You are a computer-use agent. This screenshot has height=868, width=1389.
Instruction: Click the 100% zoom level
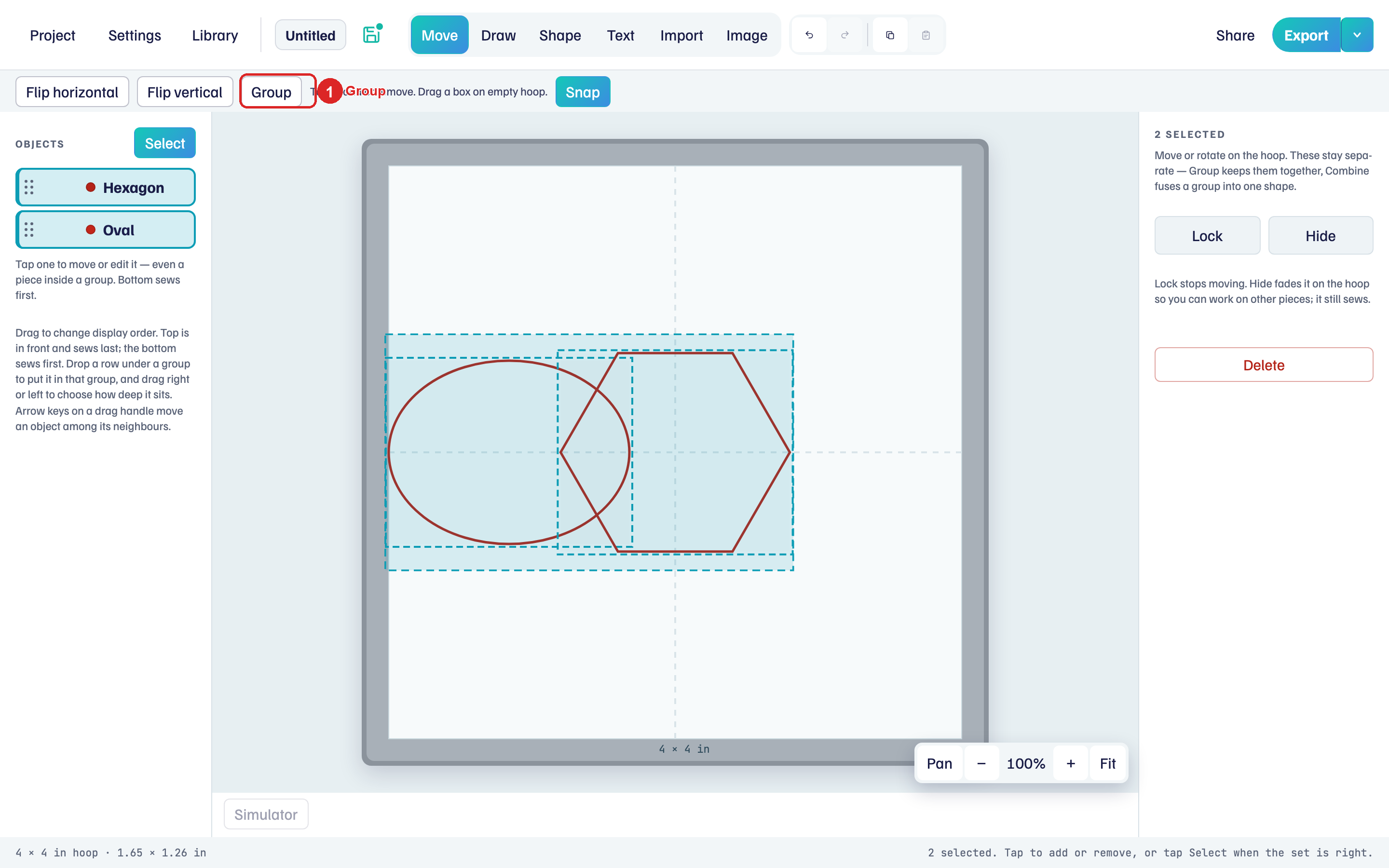[1026, 763]
